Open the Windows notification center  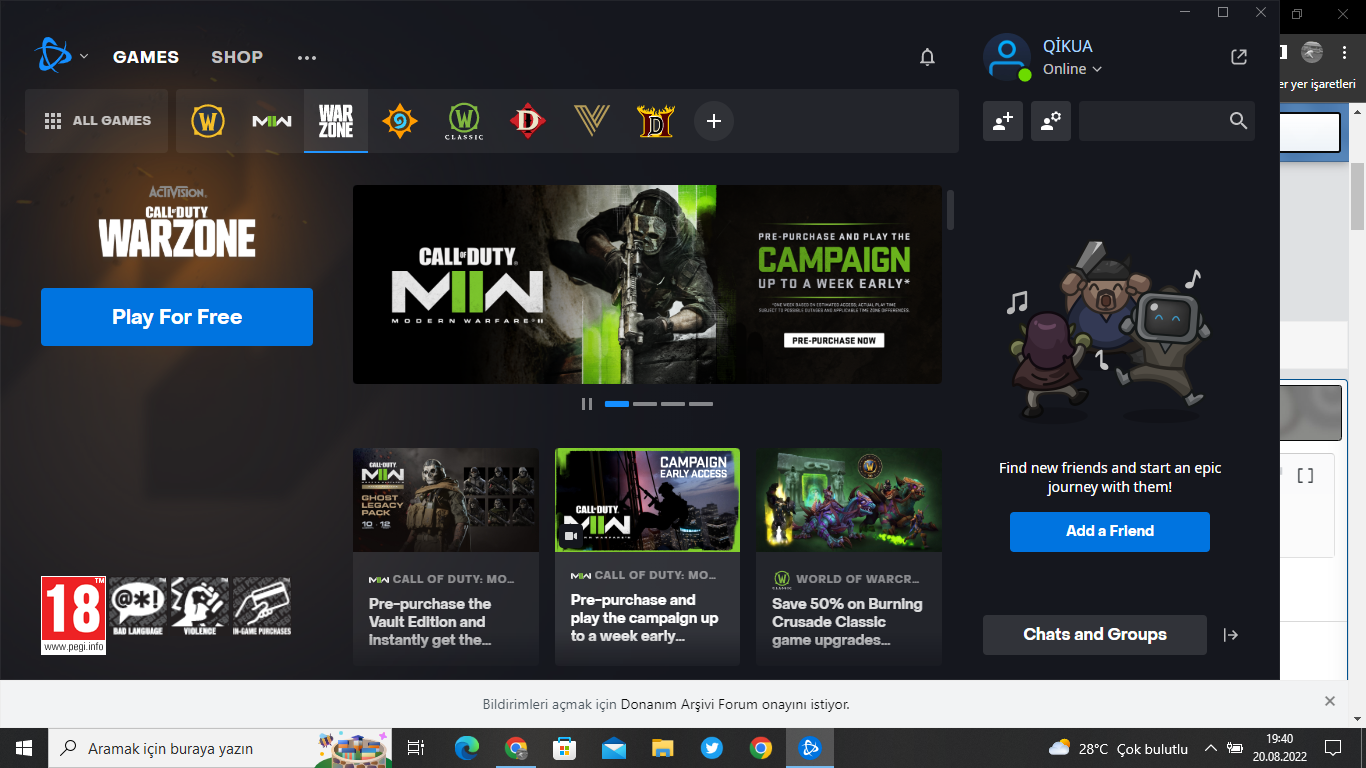[x=1333, y=748]
